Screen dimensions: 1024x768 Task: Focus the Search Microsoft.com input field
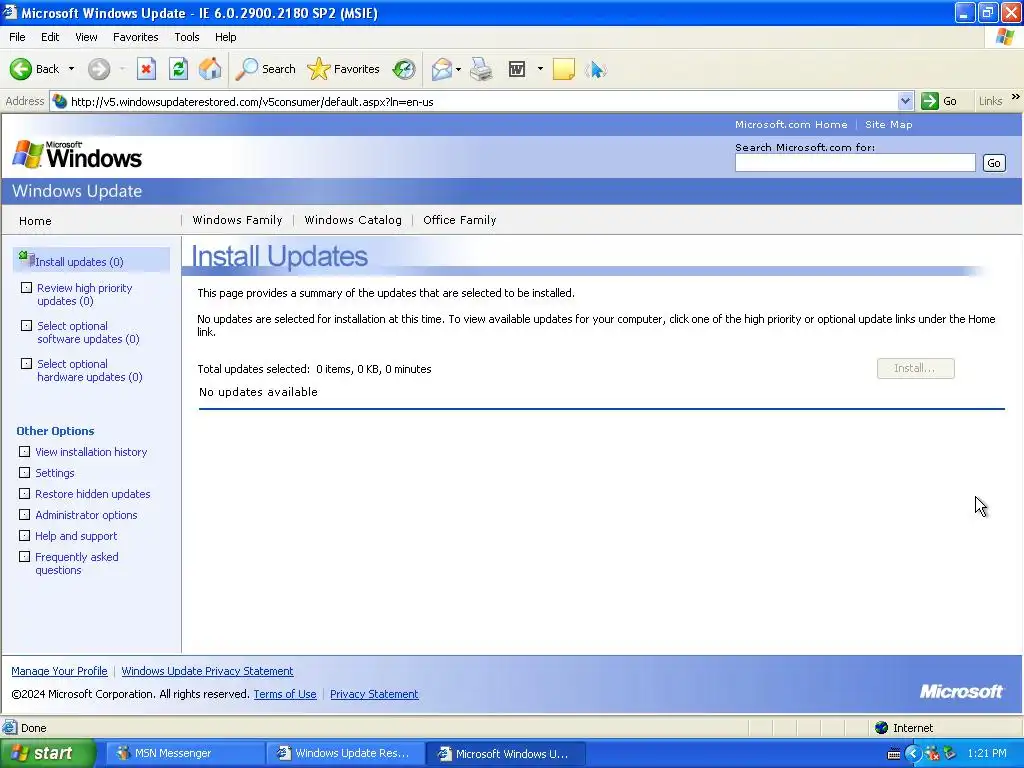tap(855, 163)
